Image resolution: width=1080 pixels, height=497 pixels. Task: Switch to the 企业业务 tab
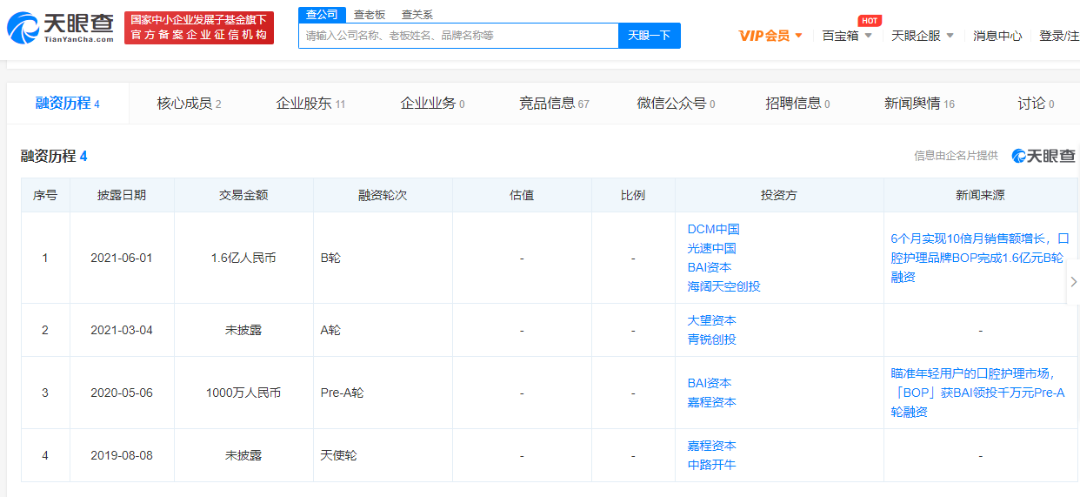click(432, 103)
